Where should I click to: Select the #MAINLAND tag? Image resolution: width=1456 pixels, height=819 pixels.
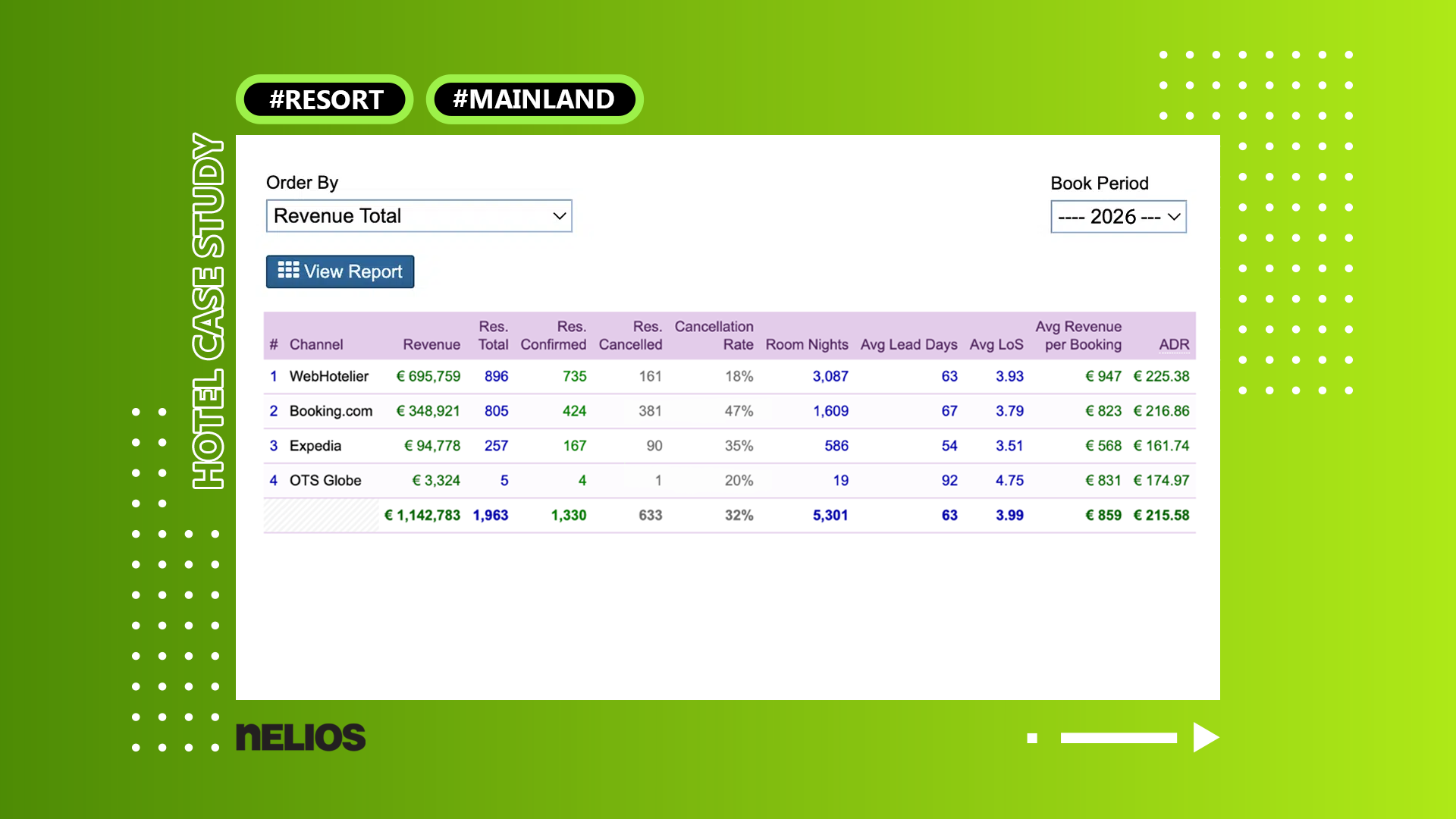pyautogui.click(x=535, y=99)
